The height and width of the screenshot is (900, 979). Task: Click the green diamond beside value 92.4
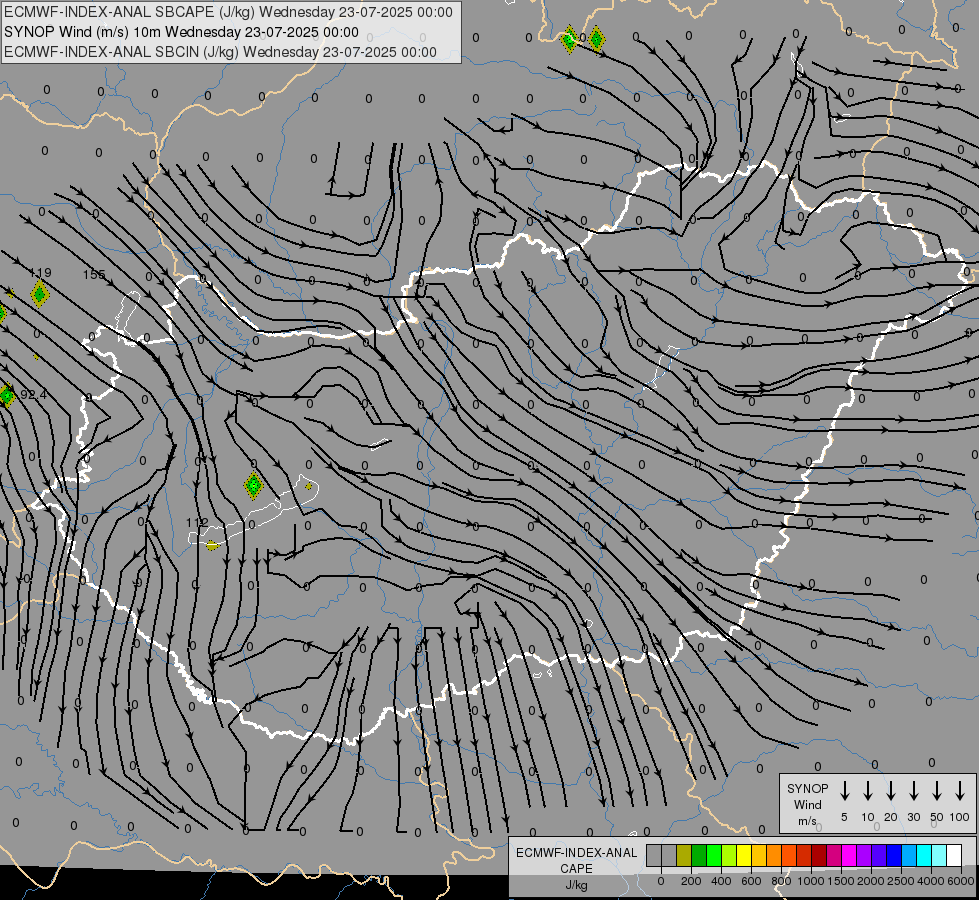7,395
